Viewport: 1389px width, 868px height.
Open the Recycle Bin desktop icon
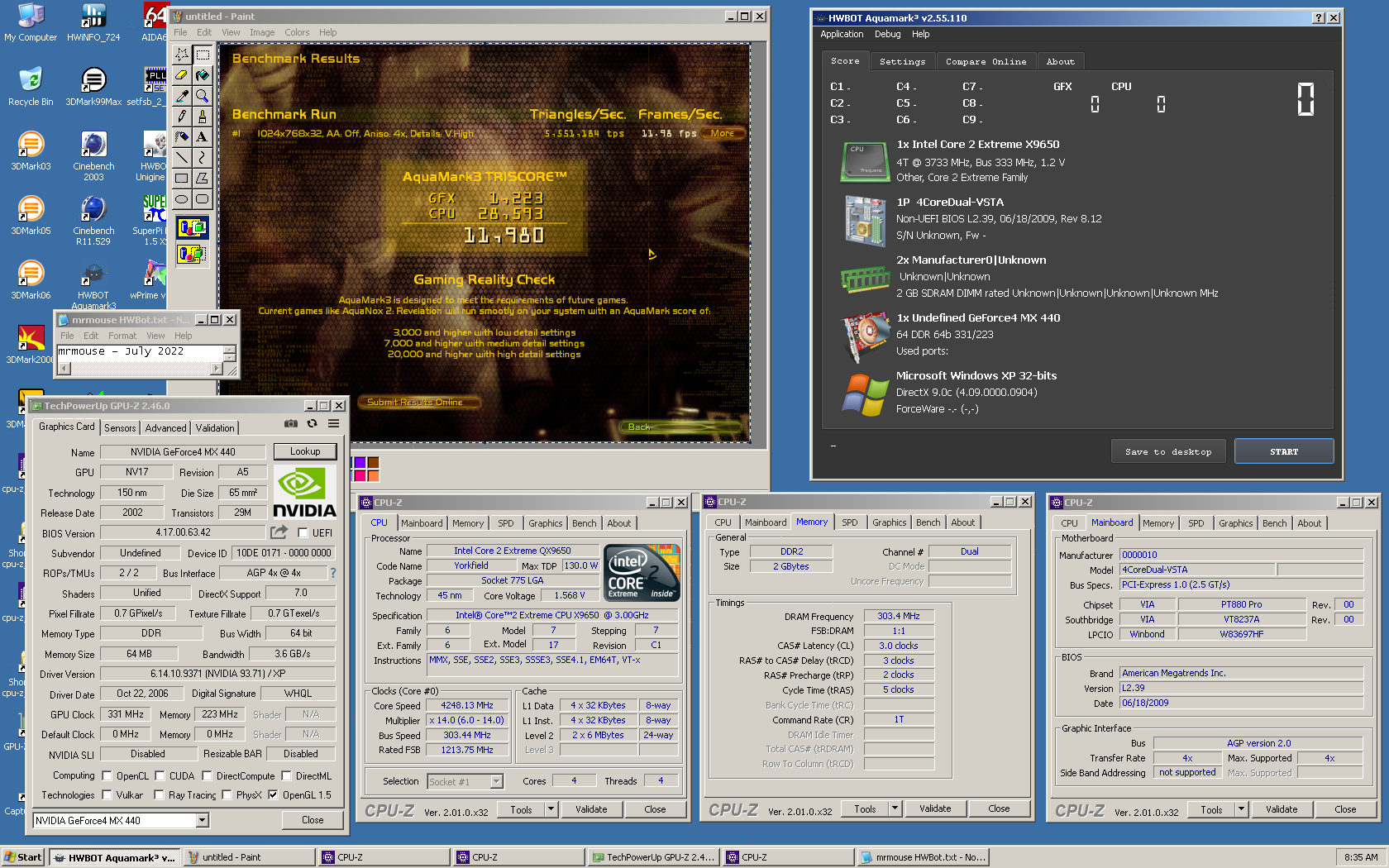[x=31, y=86]
